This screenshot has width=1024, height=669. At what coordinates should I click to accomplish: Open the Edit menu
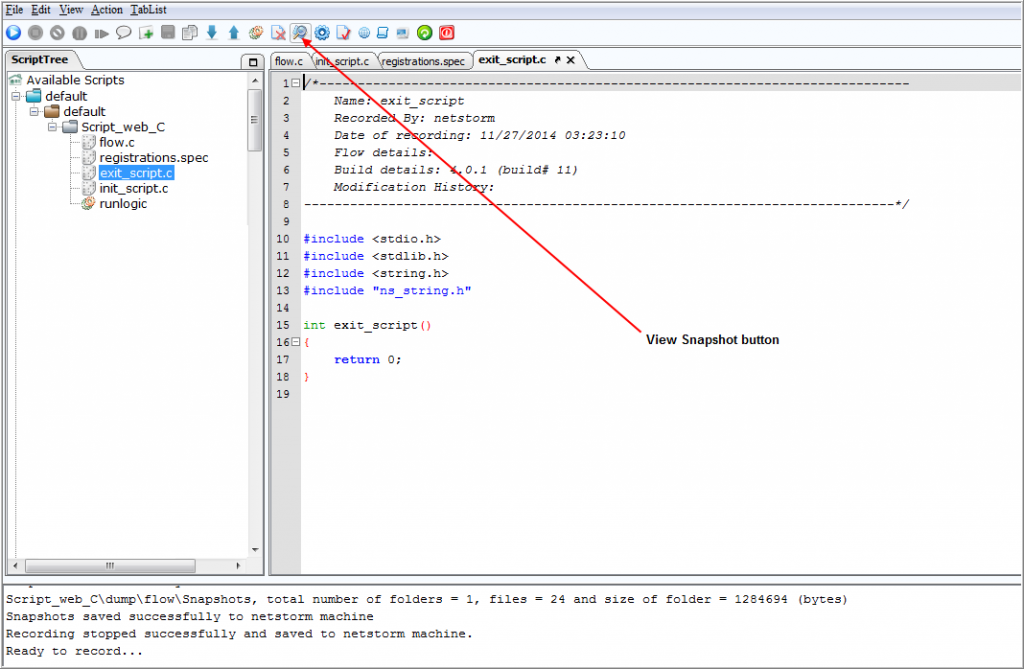click(x=40, y=10)
